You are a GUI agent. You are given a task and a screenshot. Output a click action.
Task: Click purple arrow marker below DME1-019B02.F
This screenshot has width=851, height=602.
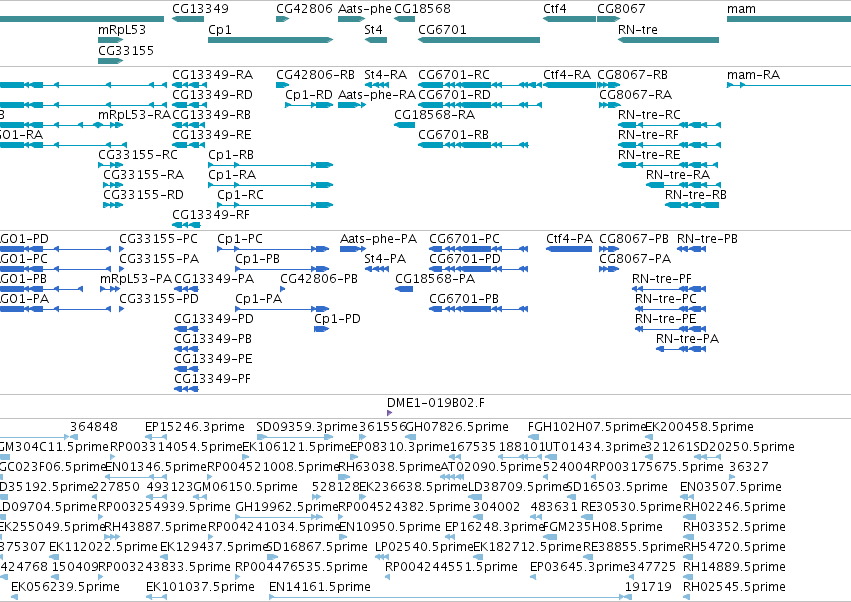pos(389,413)
